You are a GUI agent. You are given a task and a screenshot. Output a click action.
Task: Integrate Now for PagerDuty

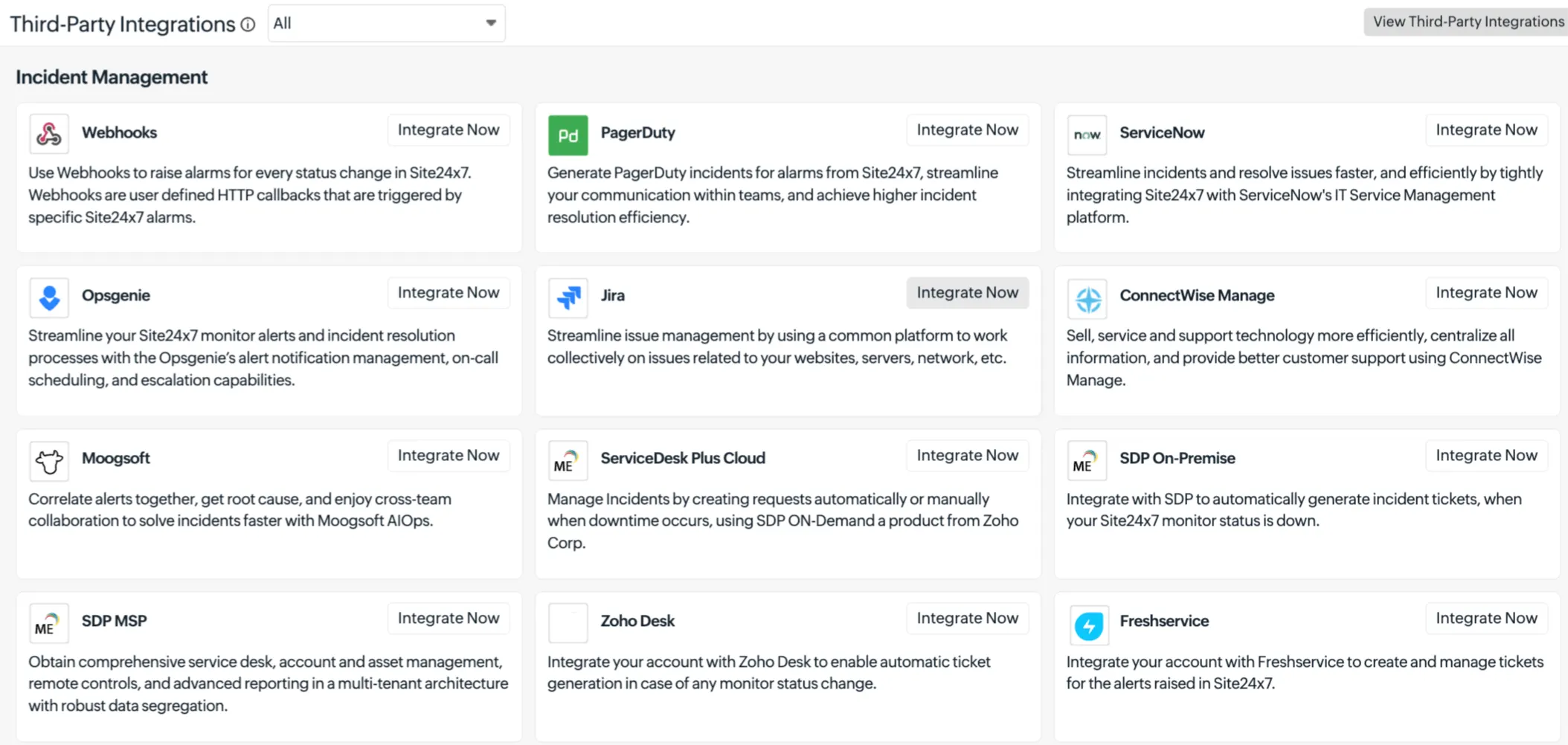click(x=967, y=130)
